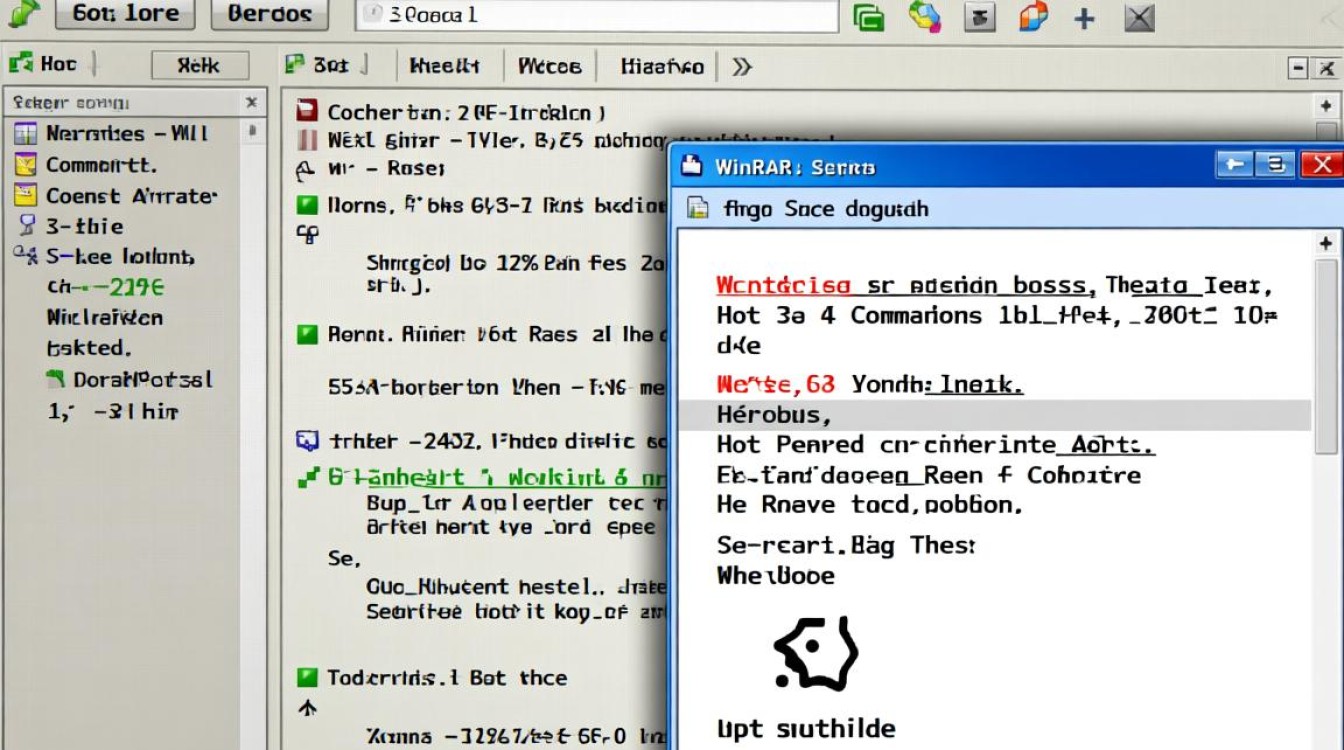This screenshot has height=750, width=1344.
Task: Click the black blob graphic in WinRAR dialog
Action: 816,653
